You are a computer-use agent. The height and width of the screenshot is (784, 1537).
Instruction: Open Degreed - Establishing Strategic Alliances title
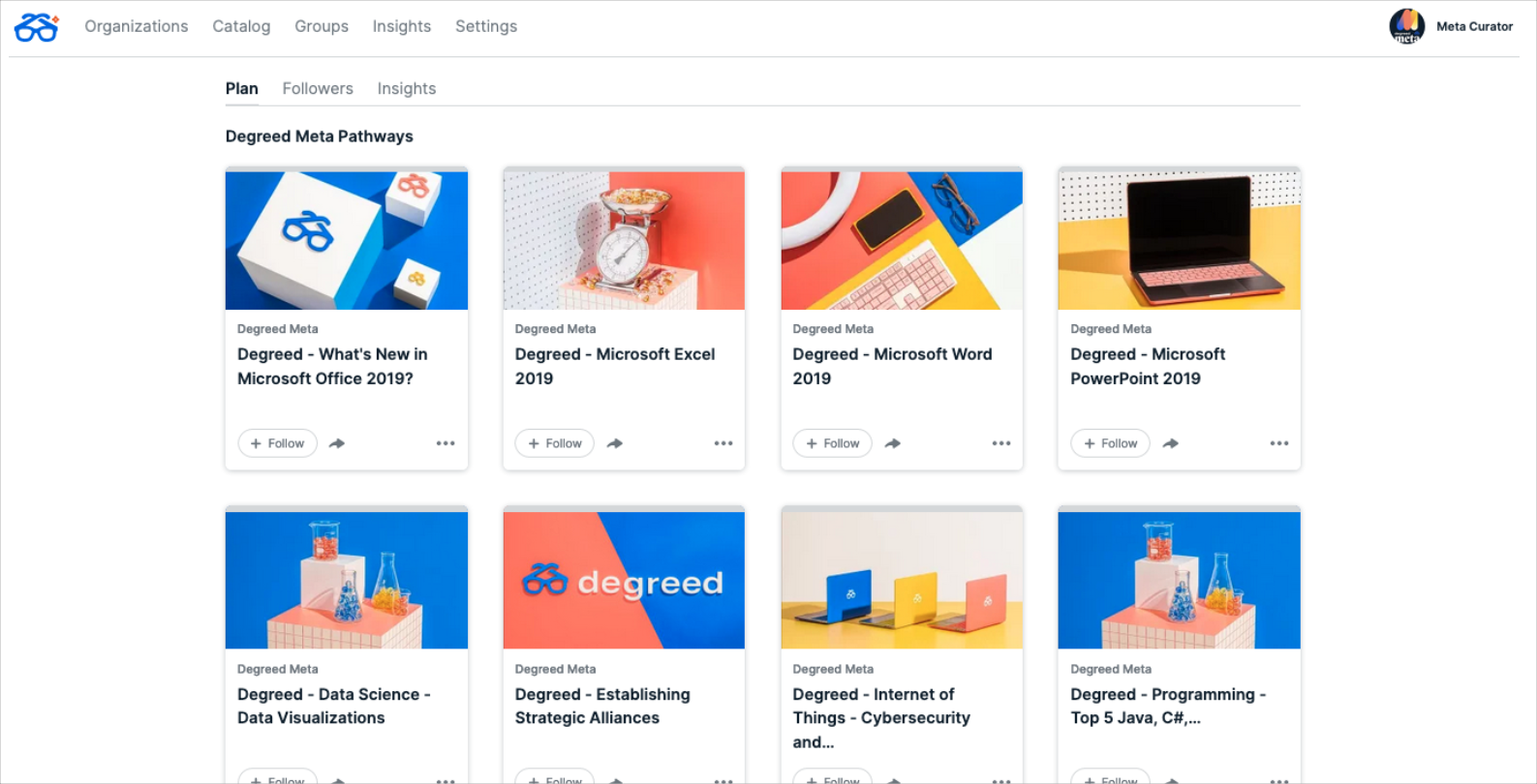click(x=602, y=707)
